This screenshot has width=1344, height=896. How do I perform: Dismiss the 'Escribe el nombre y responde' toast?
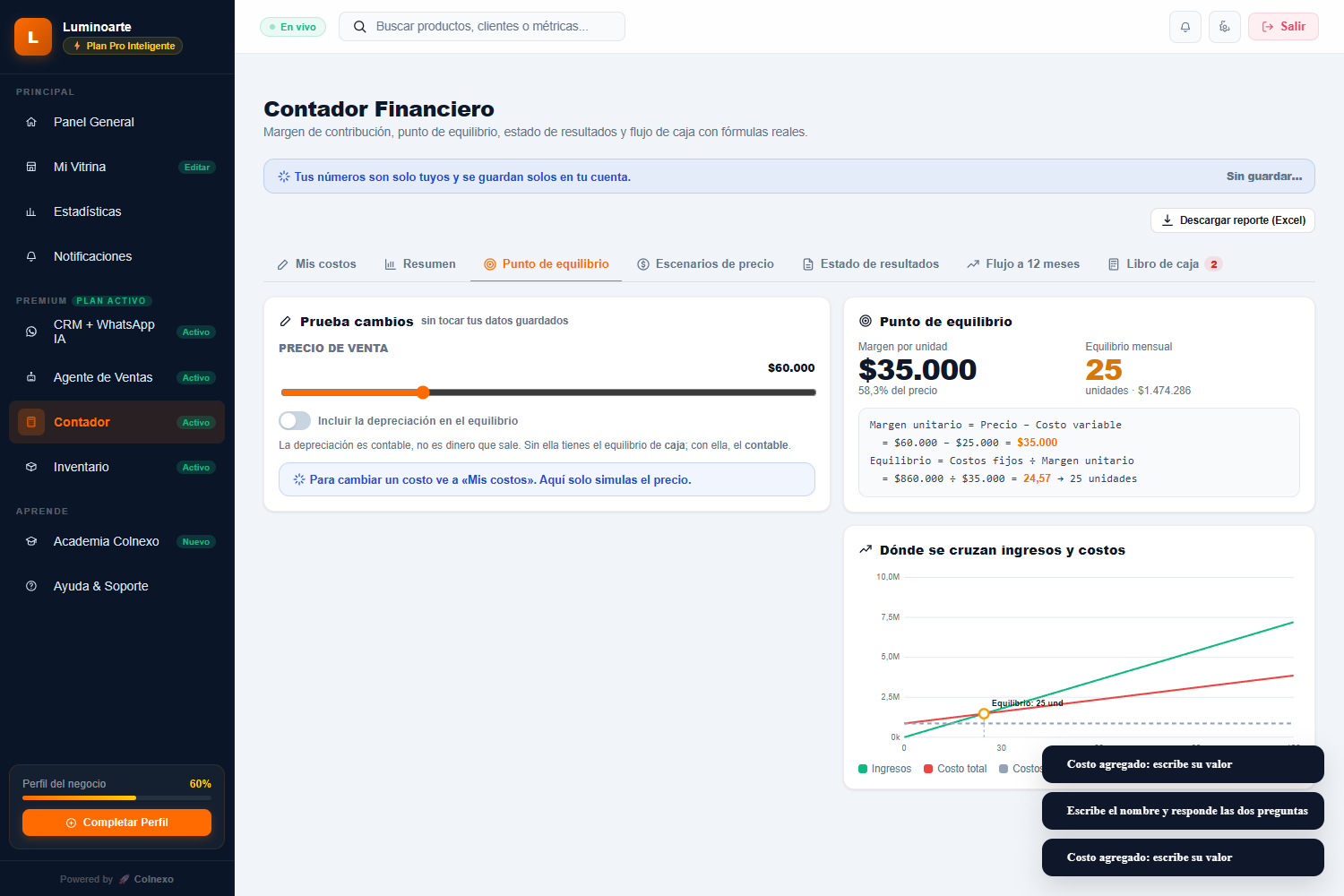point(1183,811)
